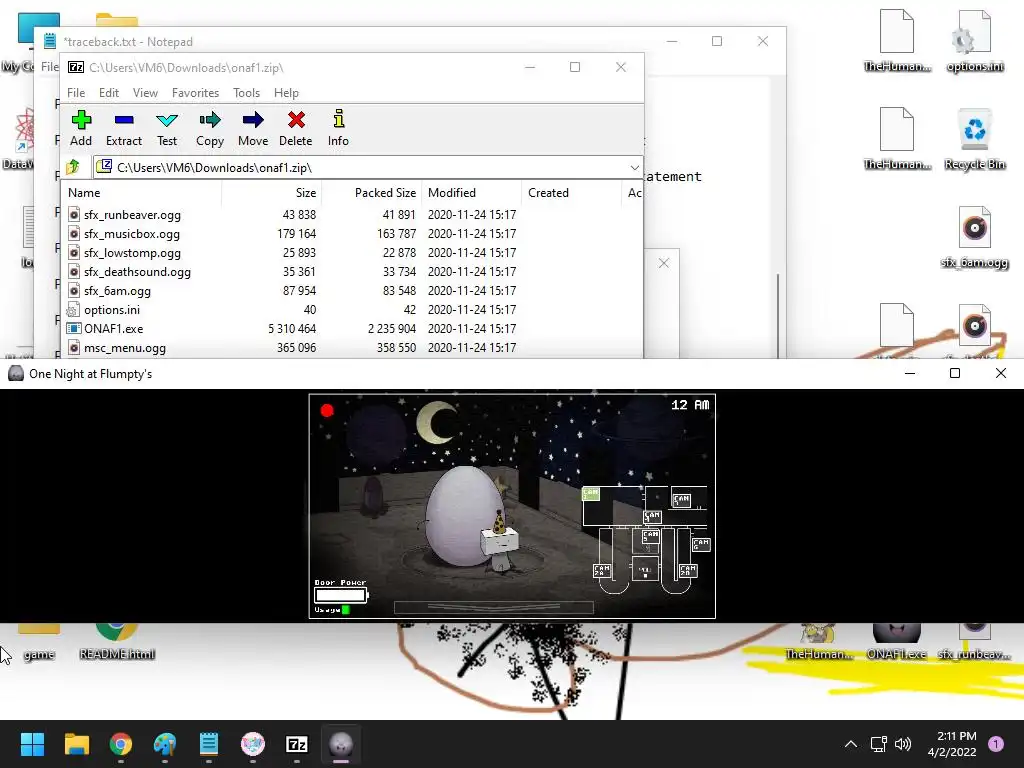Click the camera monitor flip bar in game
This screenshot has height=768, width=1024.
click(494, 607)
